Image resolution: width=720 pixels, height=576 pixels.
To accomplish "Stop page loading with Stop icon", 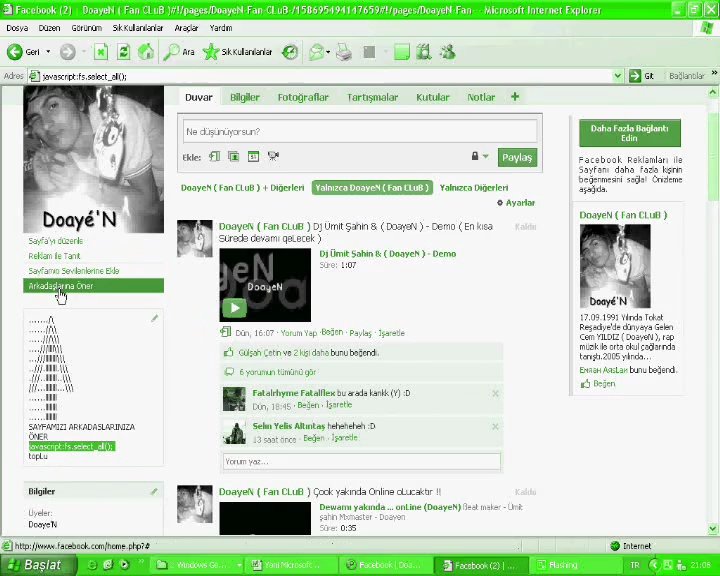I will click(x=101, y=52).
